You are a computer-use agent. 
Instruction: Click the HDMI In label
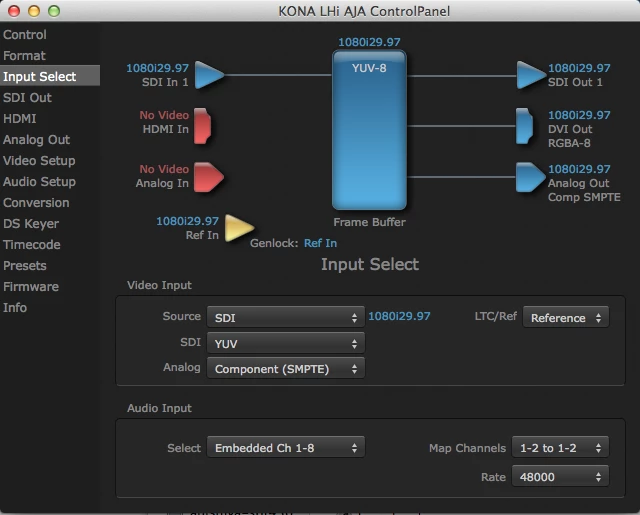(x=165, y=129)
